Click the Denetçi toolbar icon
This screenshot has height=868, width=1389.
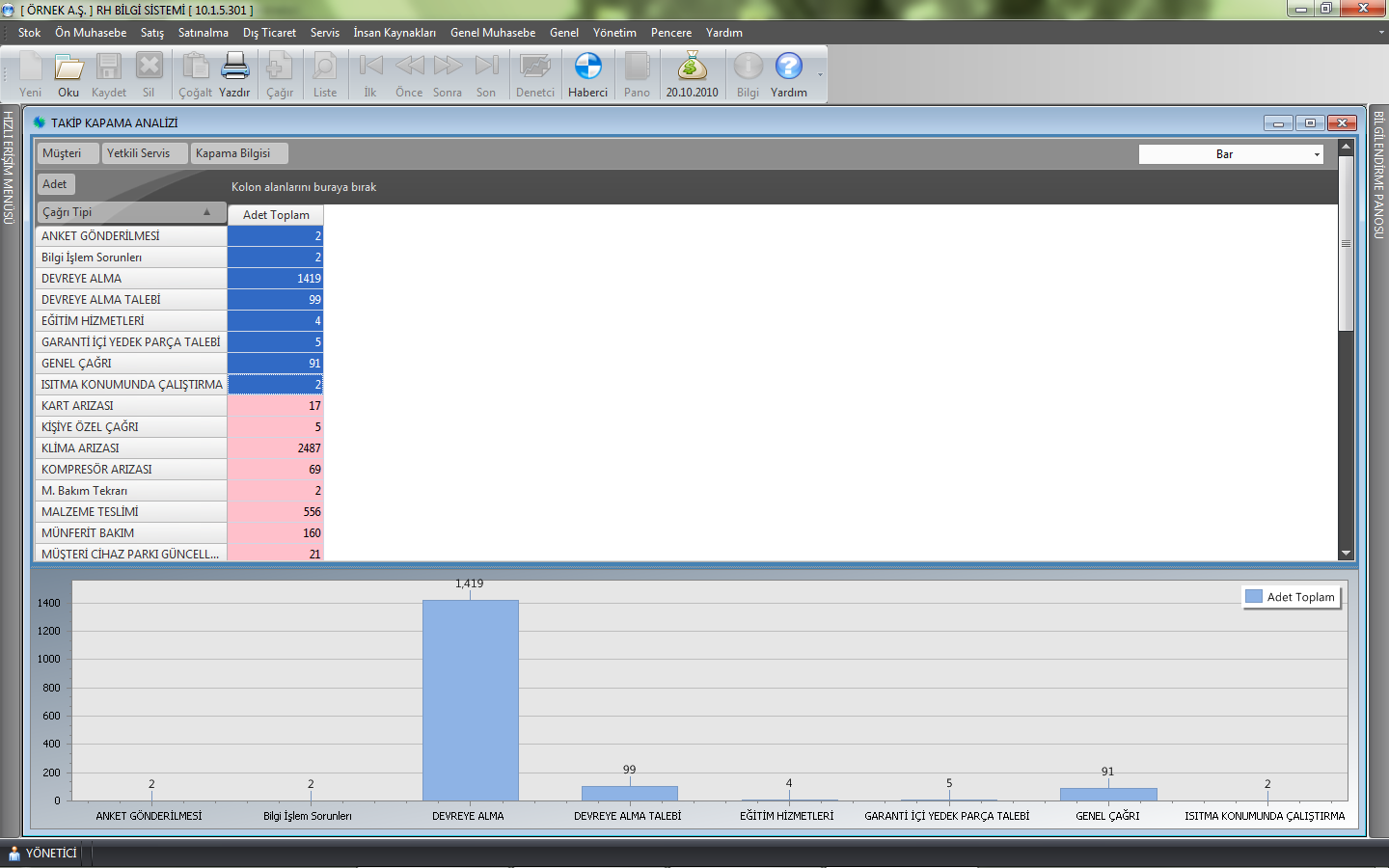point(534,68)
